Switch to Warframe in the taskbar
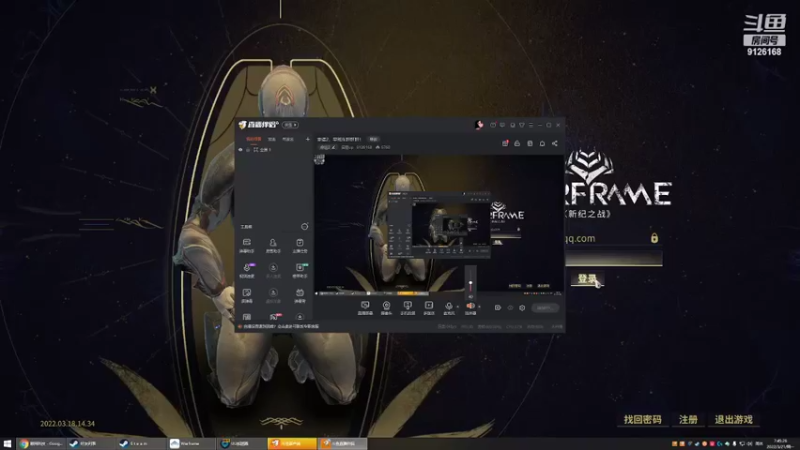This screenshot has height=450, width=800. 191,444
